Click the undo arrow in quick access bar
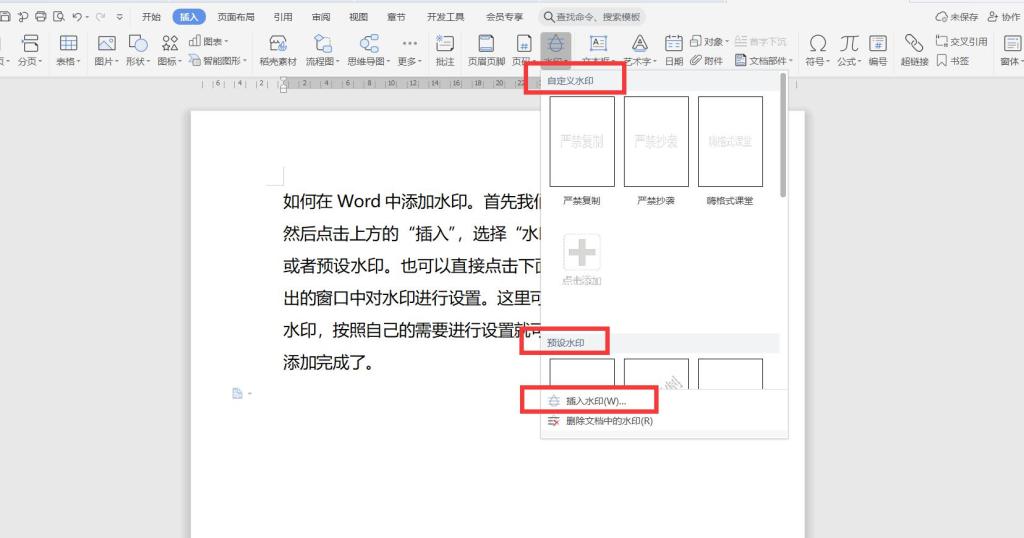Screen dimensions: 1024x538 [77, 17]
